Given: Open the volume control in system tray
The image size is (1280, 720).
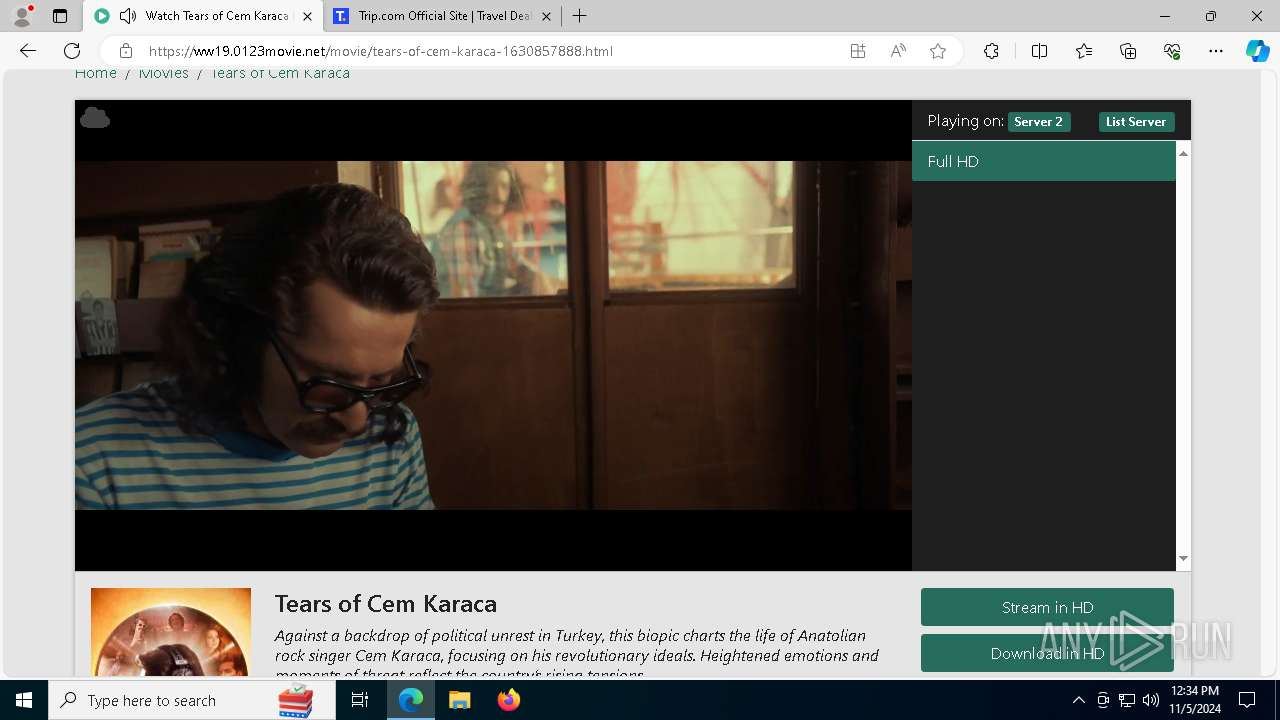Looking at the screenshot, I should point(1151,700).
